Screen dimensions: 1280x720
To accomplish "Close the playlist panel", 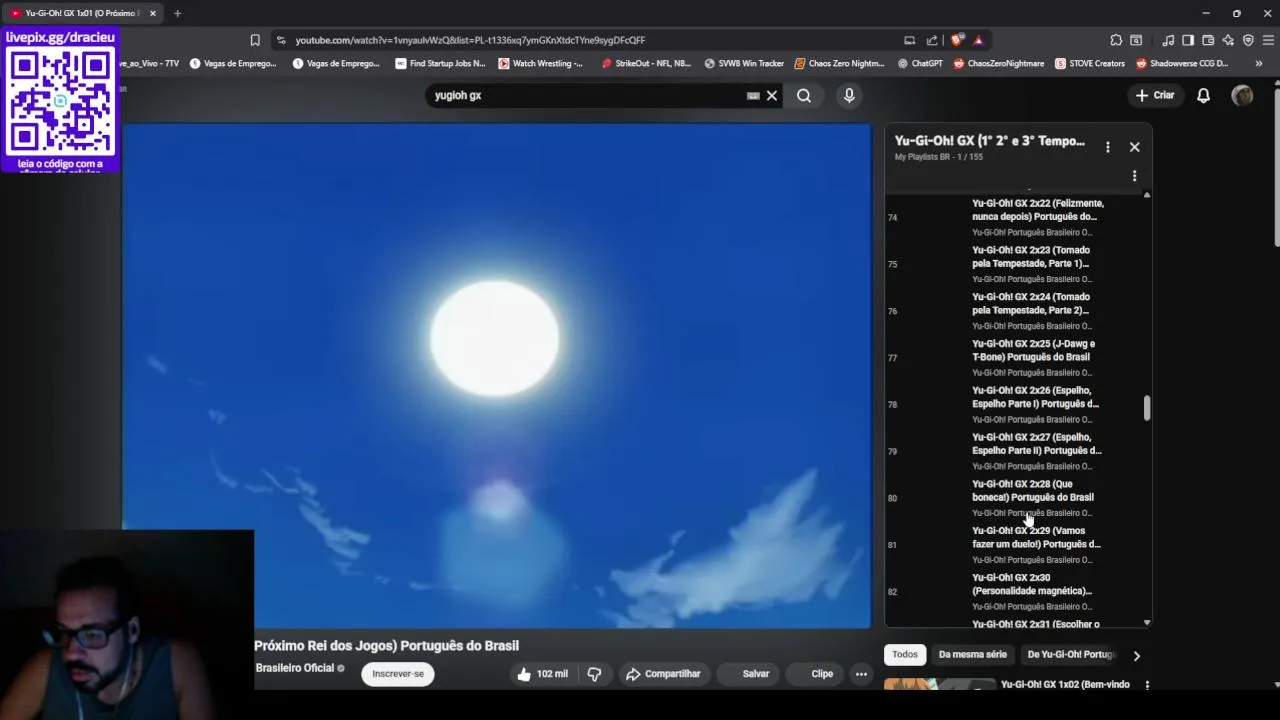I will coord(1134,147).
